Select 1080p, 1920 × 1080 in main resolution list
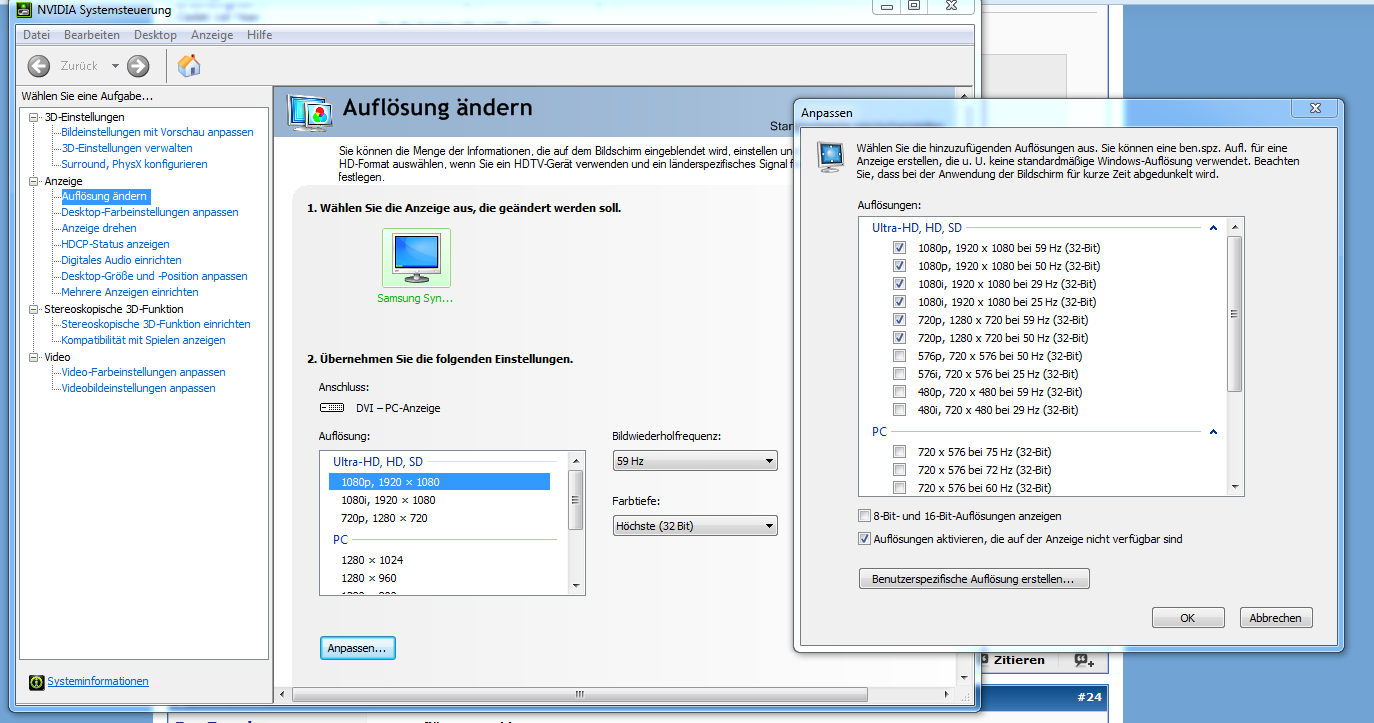Image resolution: width=1374 pixels, height=723 pixels. tap(439, 482)
